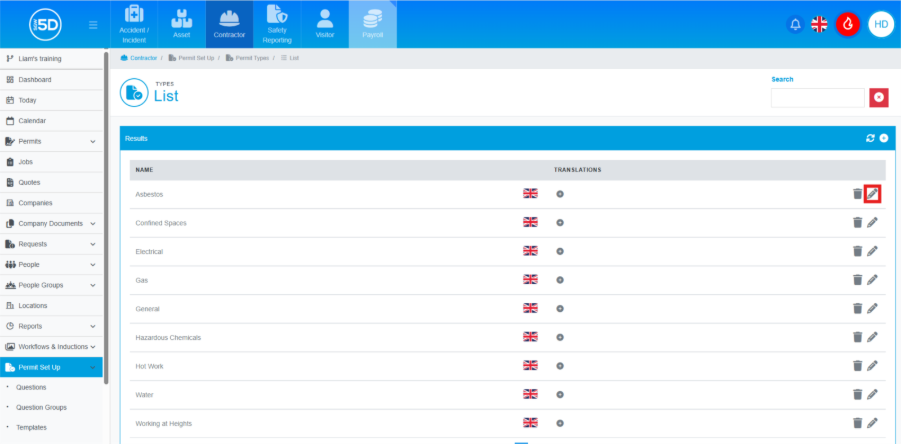Delete the Confined Spaces permit type
Screen dimensions: 903x444
(857, 223)
